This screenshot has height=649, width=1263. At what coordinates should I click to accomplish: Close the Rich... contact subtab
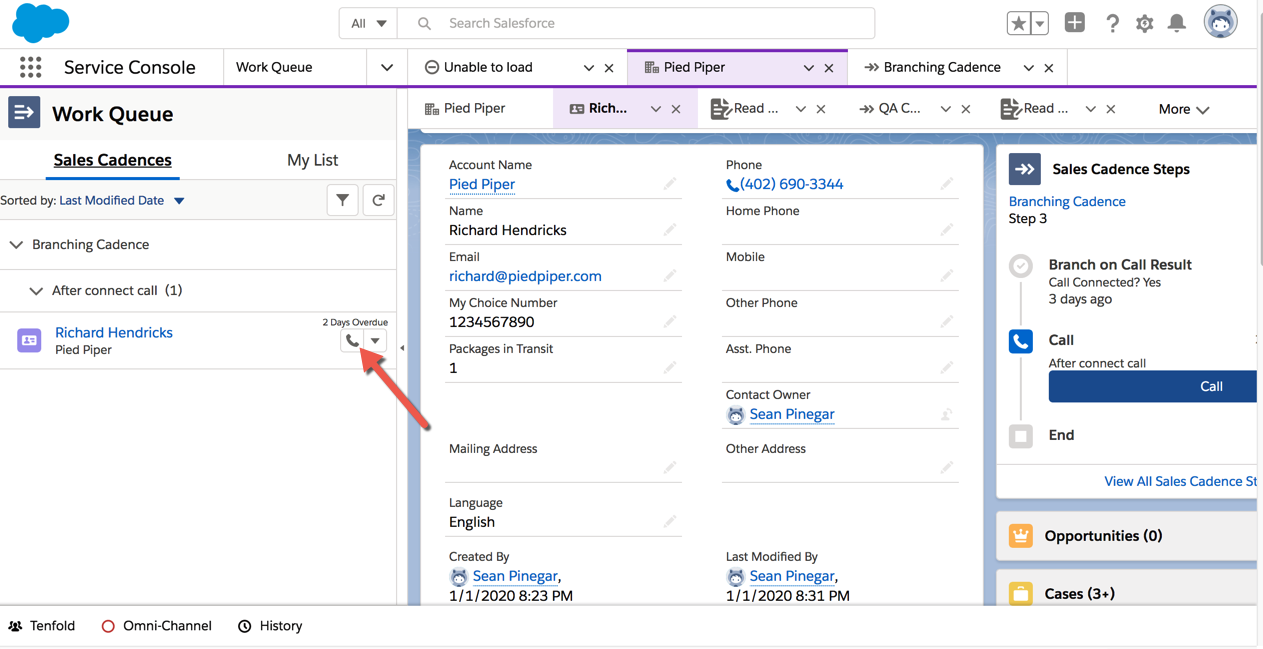[x=676, y=109]
